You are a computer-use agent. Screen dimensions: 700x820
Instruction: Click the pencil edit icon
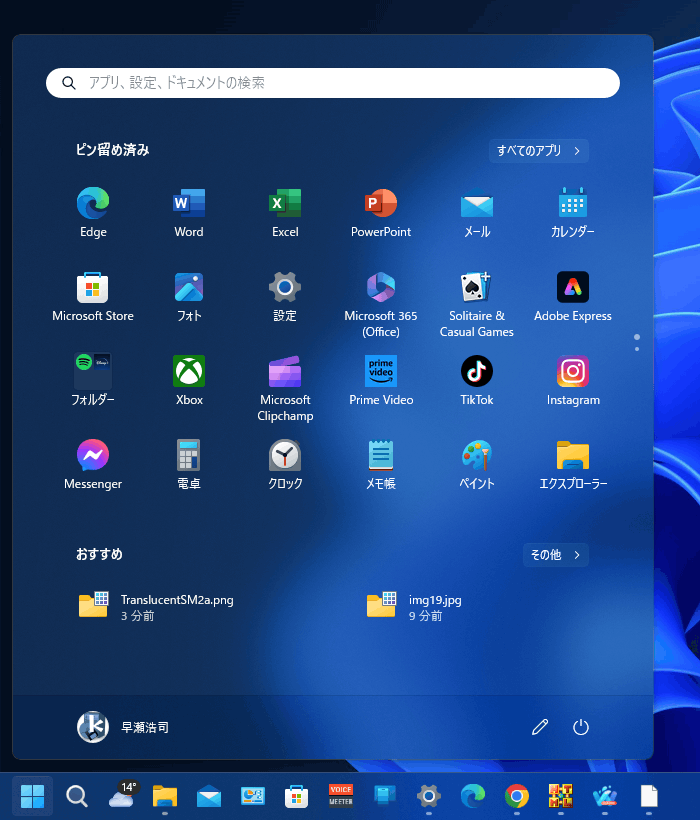(540, 727)
